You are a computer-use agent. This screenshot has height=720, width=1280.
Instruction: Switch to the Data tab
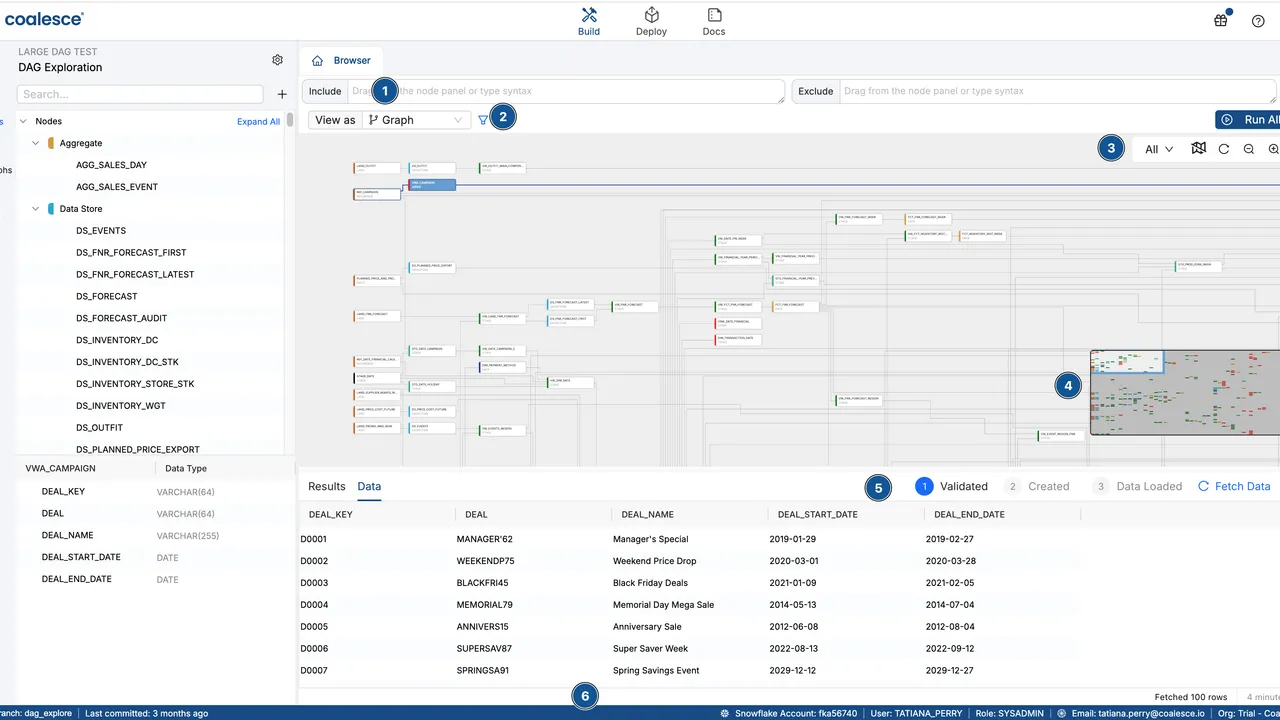coord(369,487)
